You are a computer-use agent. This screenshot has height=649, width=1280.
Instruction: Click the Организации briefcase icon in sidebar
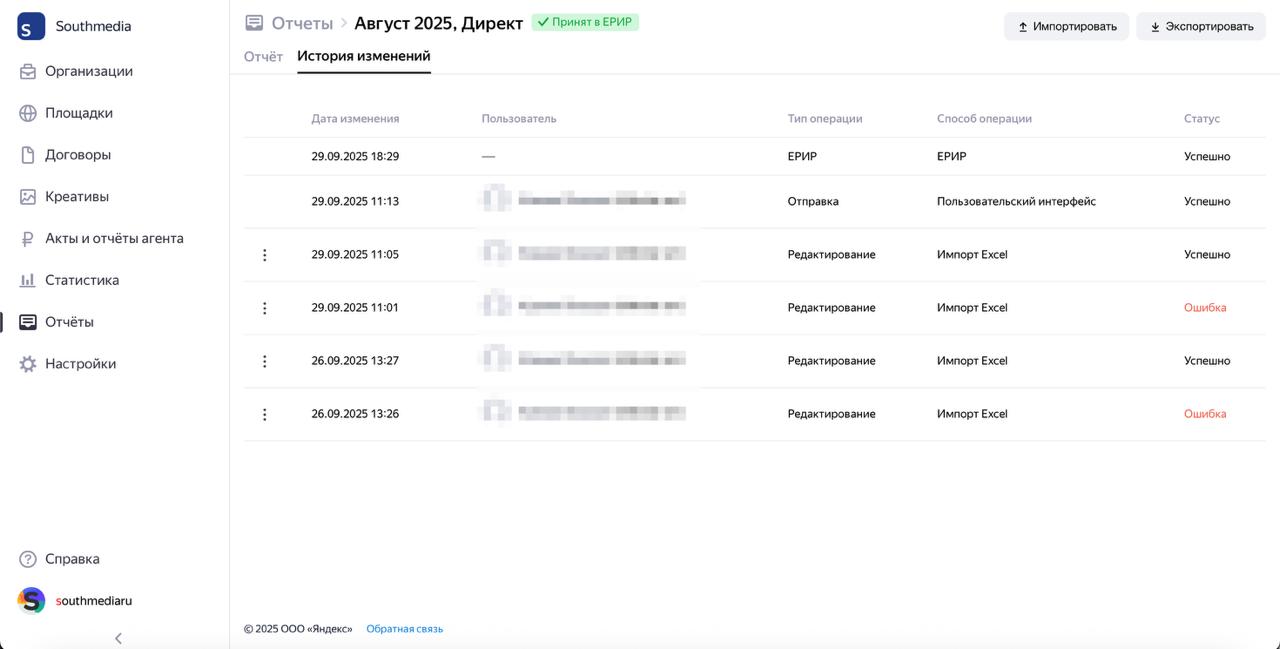(x=28, y=71)
